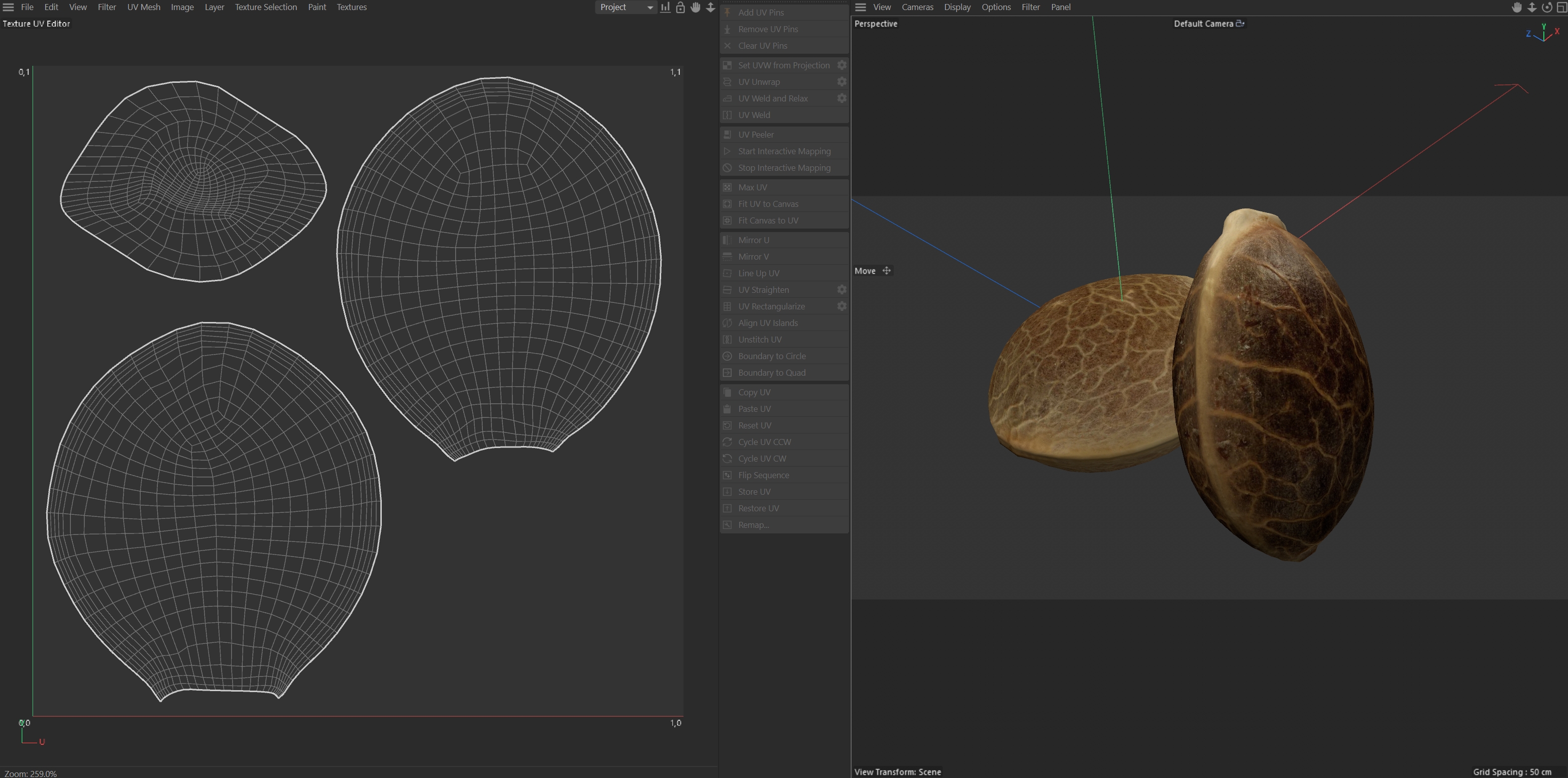Open UV Straighten options gear

click(x=842, y=289)
